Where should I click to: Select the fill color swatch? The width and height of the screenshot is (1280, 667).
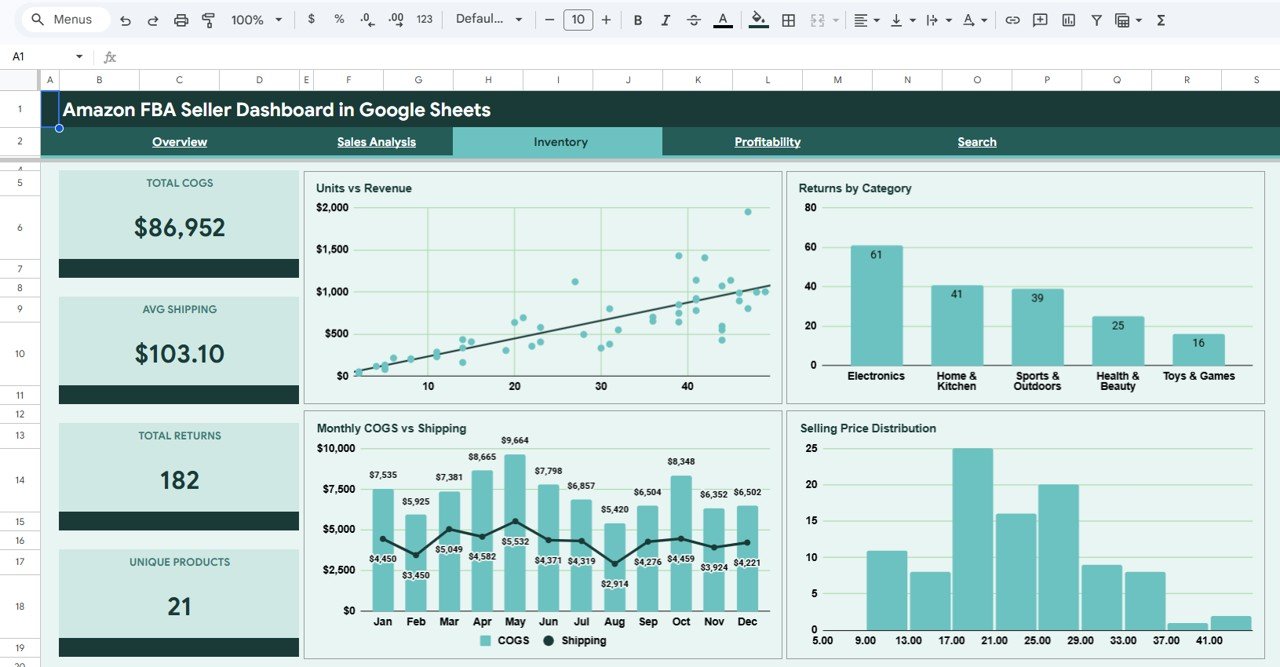coord(758,19)
